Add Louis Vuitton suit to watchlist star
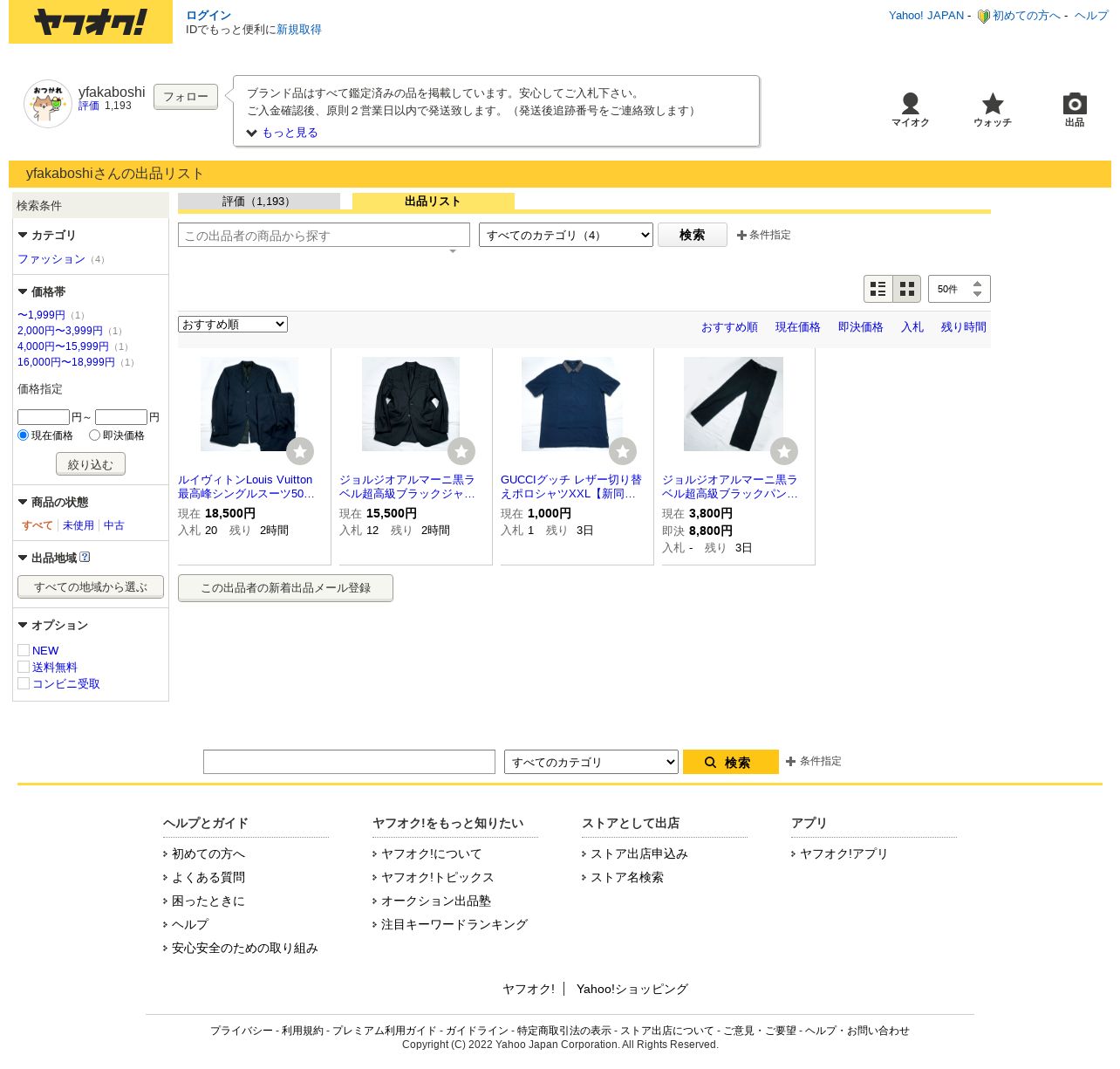Screen dimensions: 1120x1069 (x=300, y=451)
